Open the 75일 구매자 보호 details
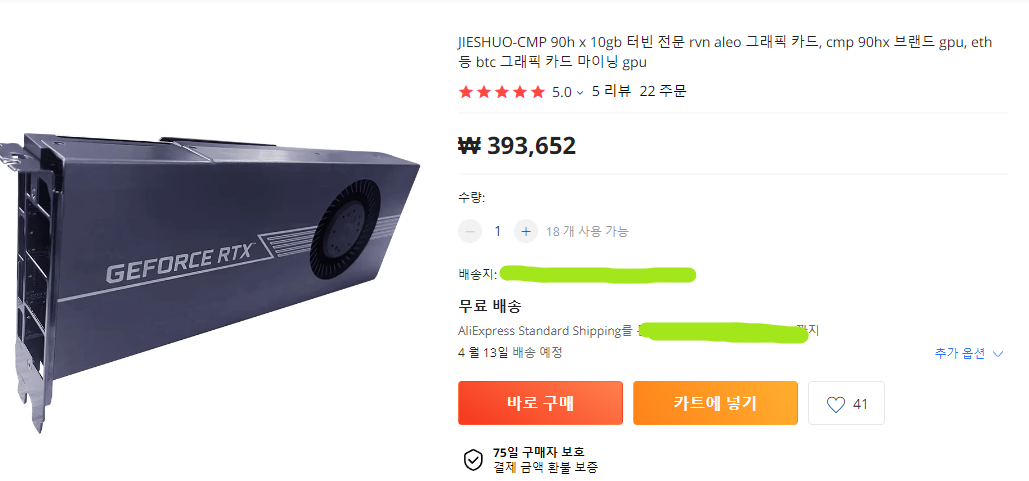This screenshot has width=1029, height=481. 538,452
